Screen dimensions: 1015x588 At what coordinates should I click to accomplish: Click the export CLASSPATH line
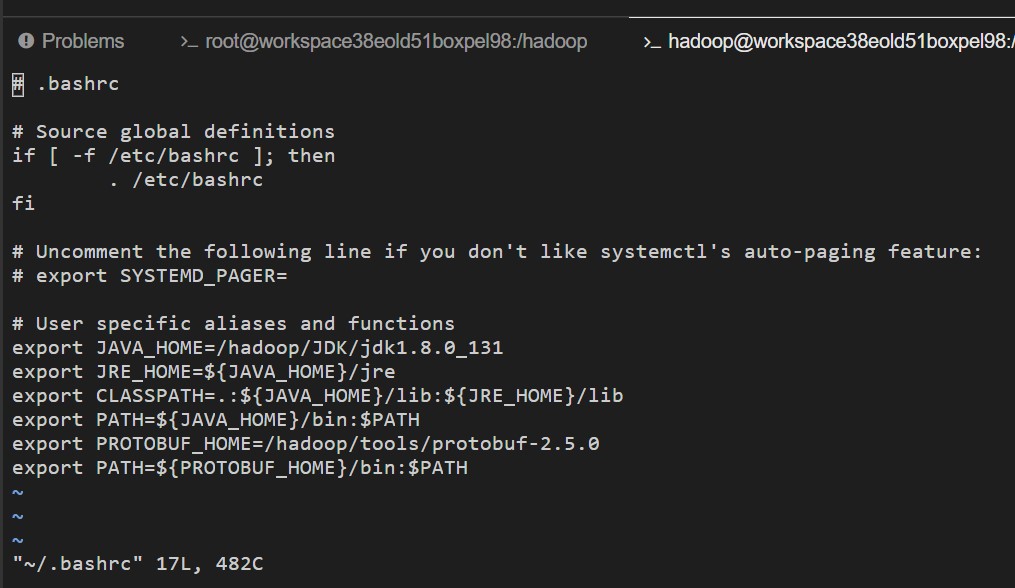pyautogui.click(x=318, y=396)
